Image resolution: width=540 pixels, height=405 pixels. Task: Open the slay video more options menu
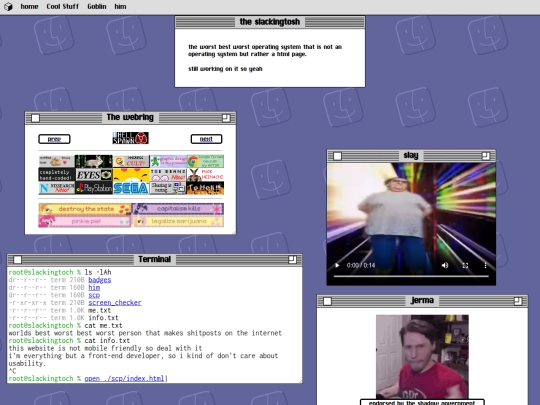[x=486, y=265]
